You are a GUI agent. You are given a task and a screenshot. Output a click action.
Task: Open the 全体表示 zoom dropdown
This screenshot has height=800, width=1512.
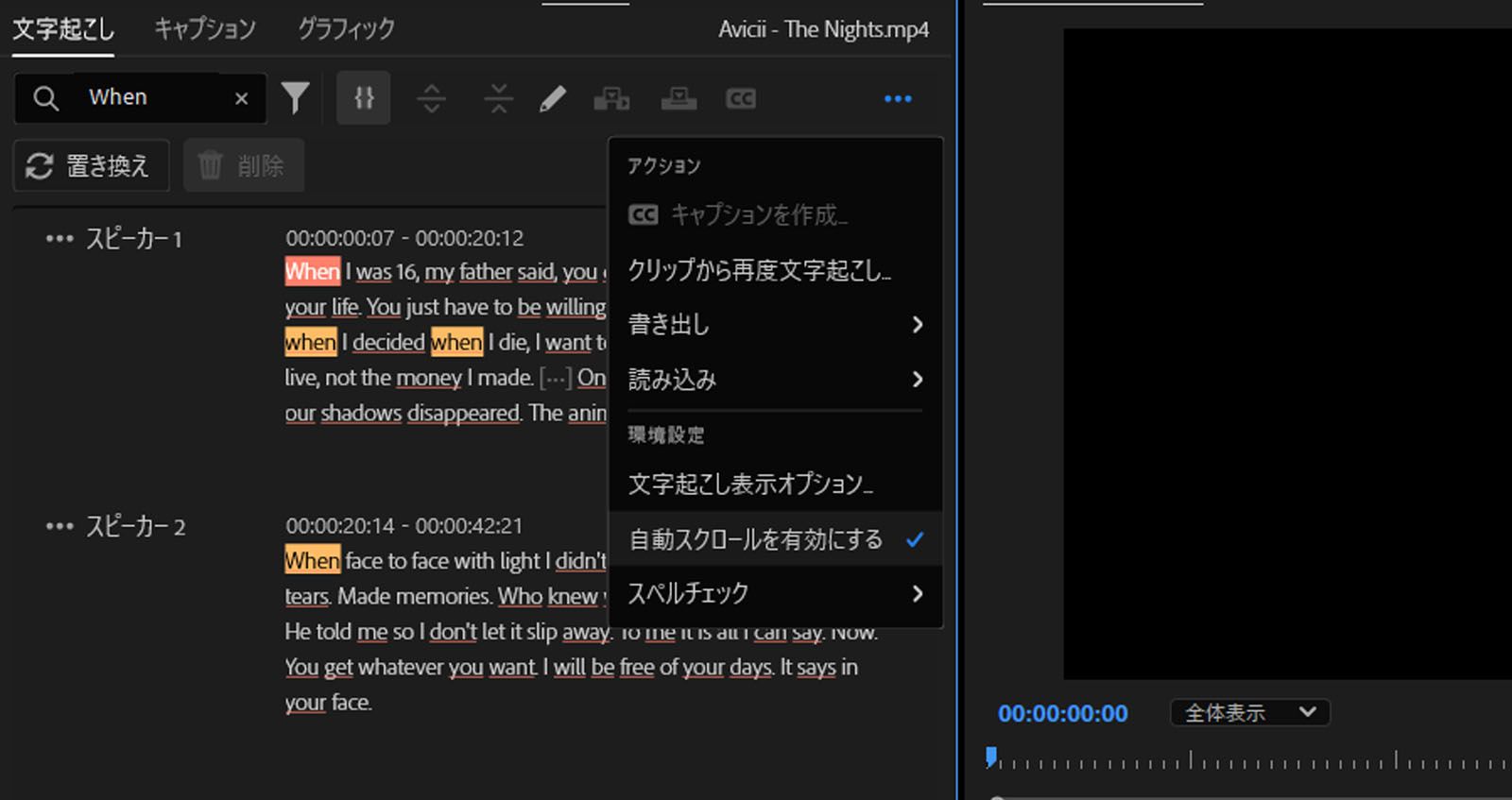coord(1250,712)
